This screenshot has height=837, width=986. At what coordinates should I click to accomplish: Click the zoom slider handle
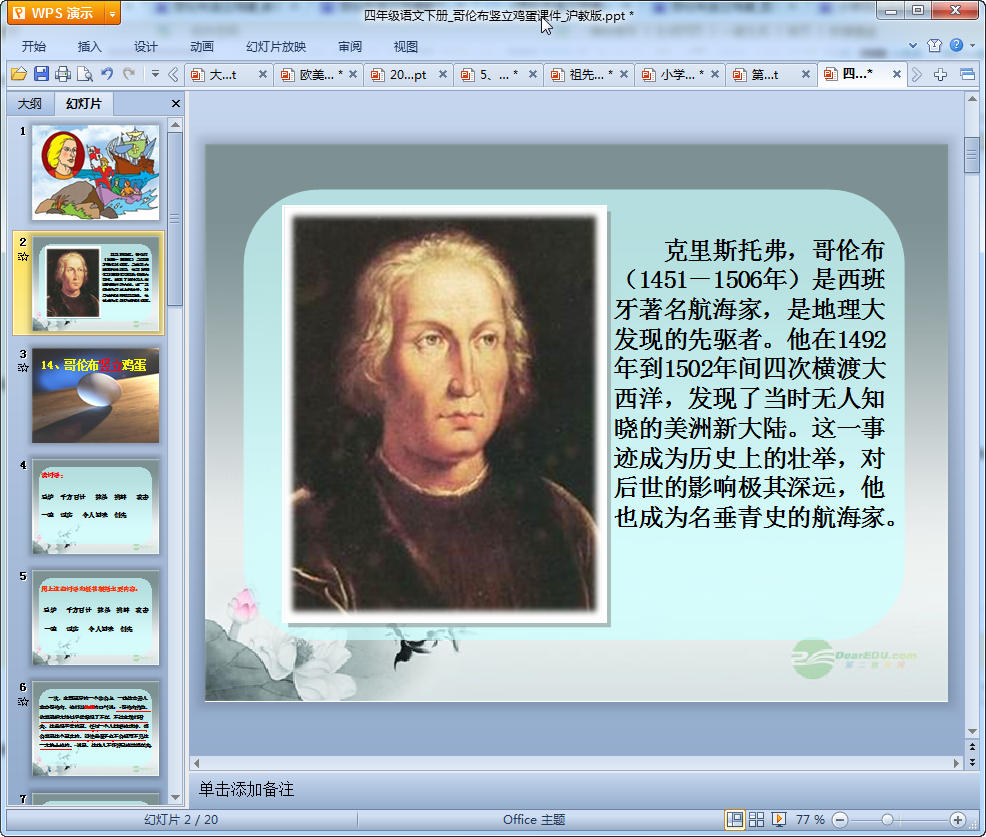887,819
